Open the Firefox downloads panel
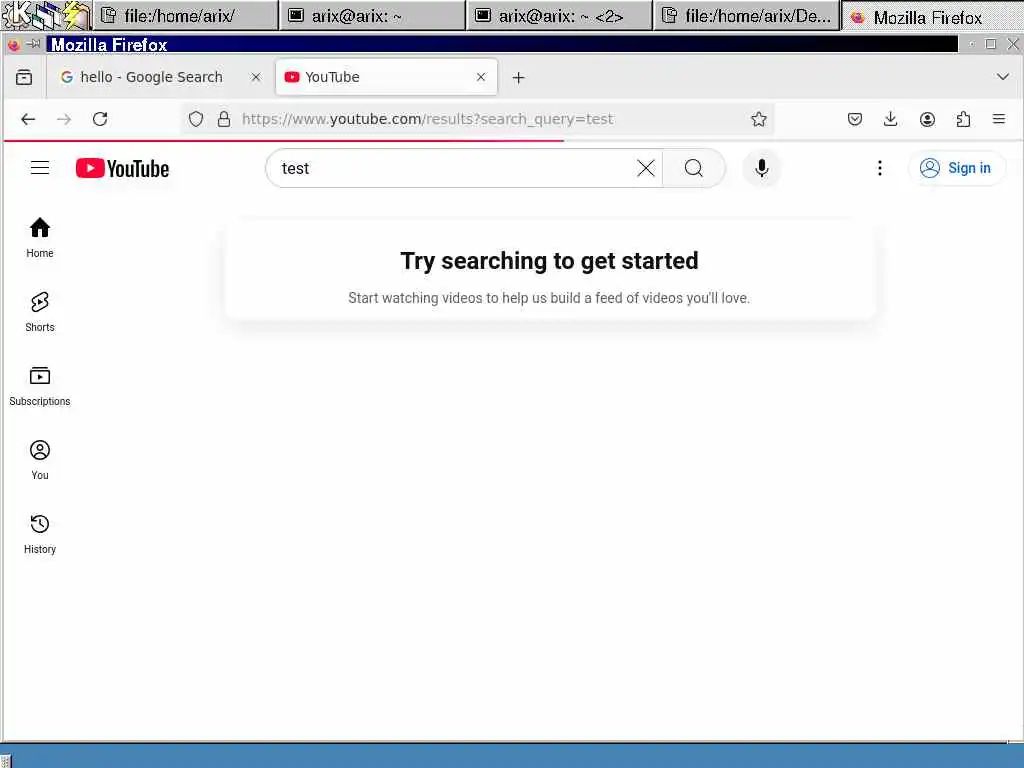This screenshot has height=768, width=1024. tap(891, 119)
